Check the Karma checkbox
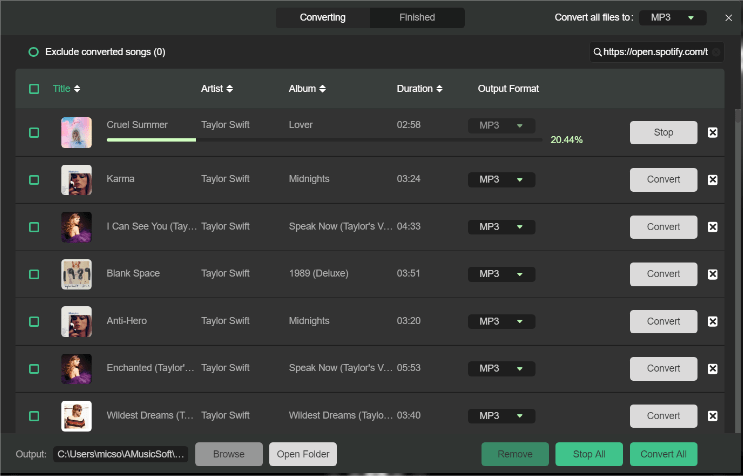The width and height of the screenshot is (744, 476). 34,180
